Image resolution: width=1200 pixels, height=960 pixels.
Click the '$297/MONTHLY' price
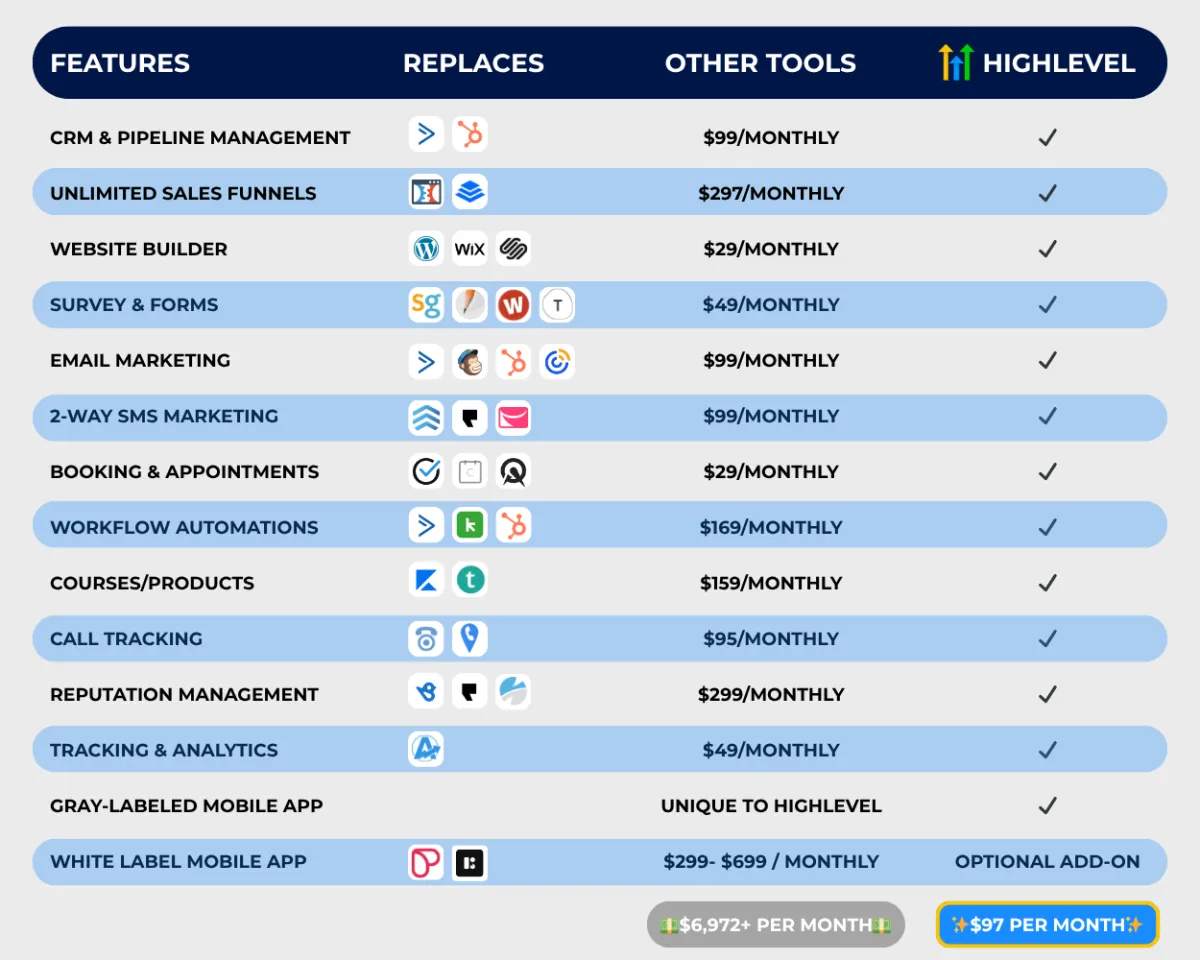(x=771, y=193)
